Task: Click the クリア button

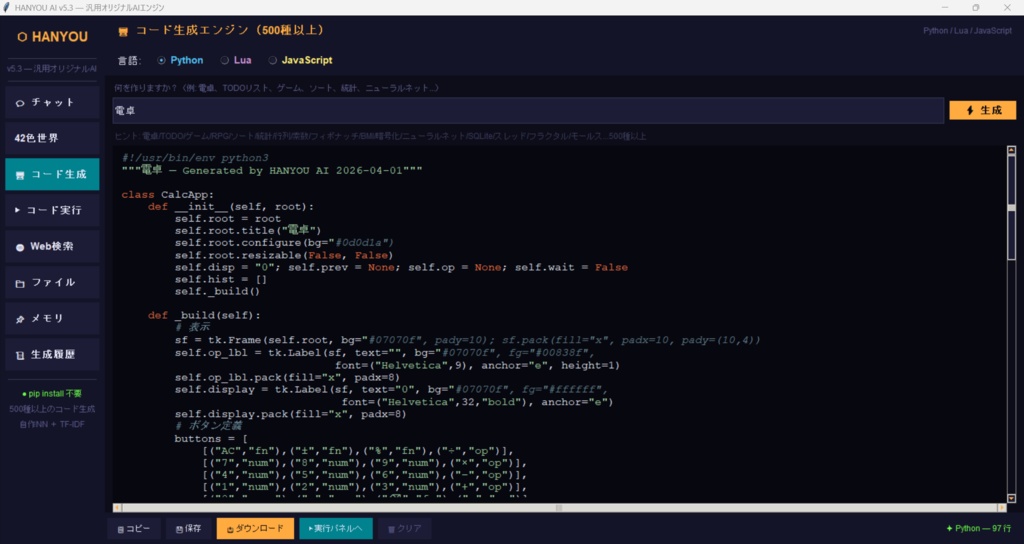Action: pos(404,528)
